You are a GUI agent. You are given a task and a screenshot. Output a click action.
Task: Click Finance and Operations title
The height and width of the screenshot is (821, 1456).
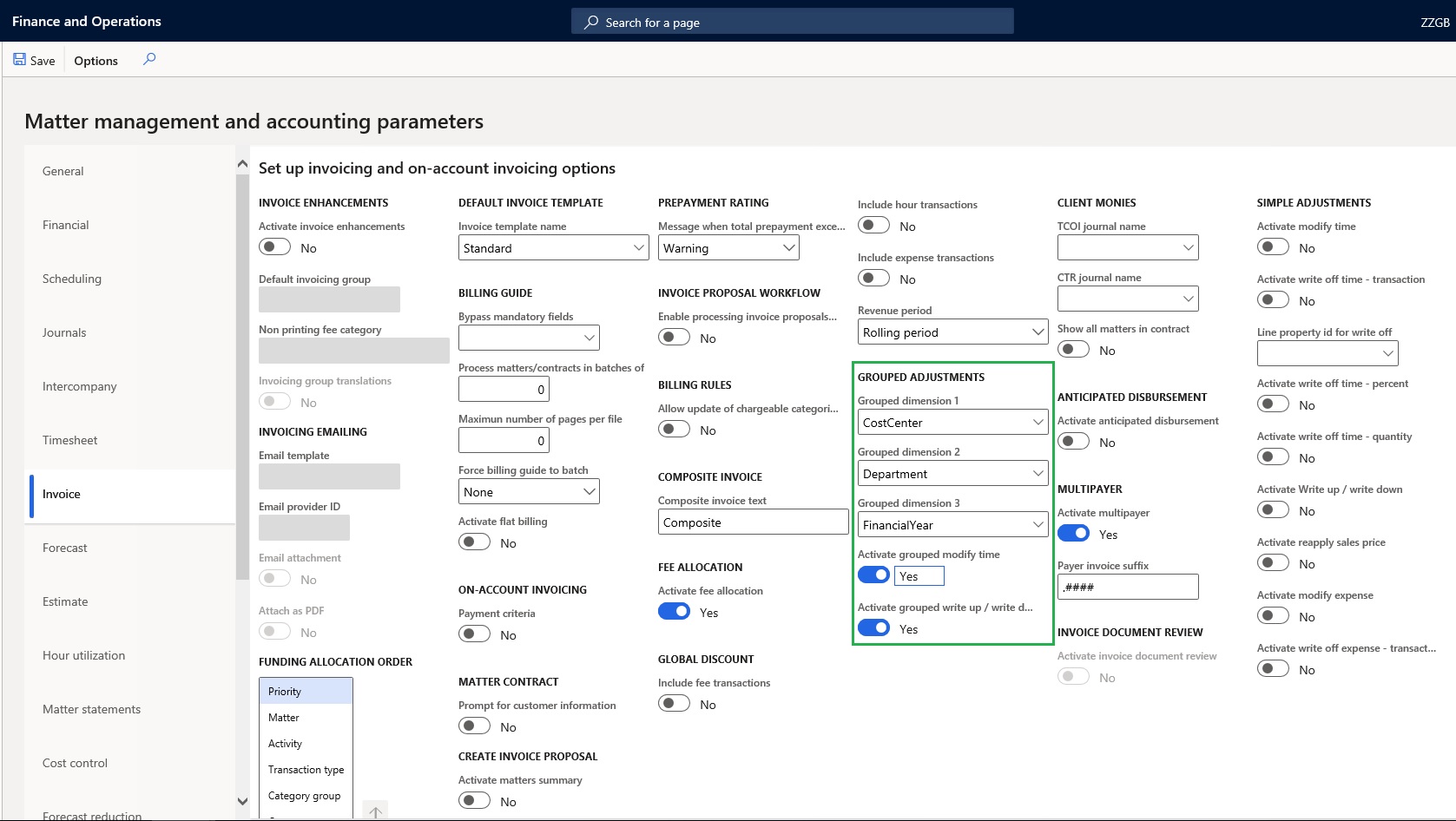point(87,21)
